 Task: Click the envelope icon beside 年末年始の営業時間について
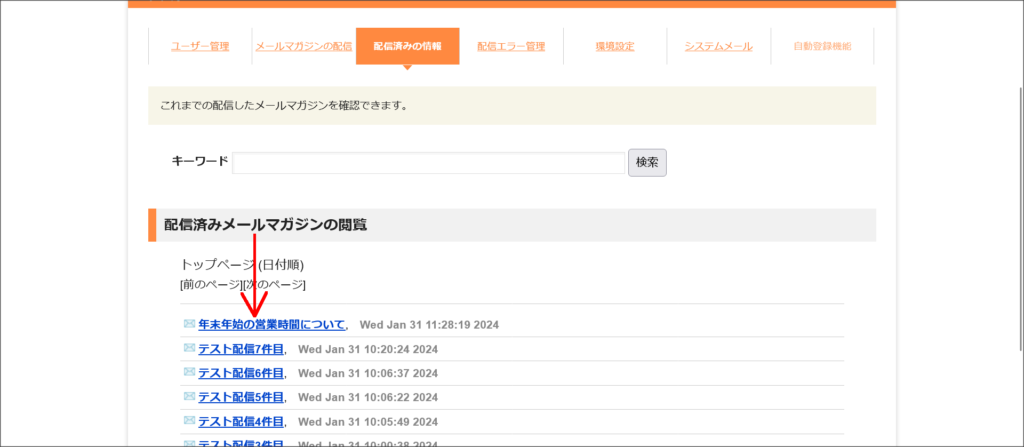click(189, 324)
